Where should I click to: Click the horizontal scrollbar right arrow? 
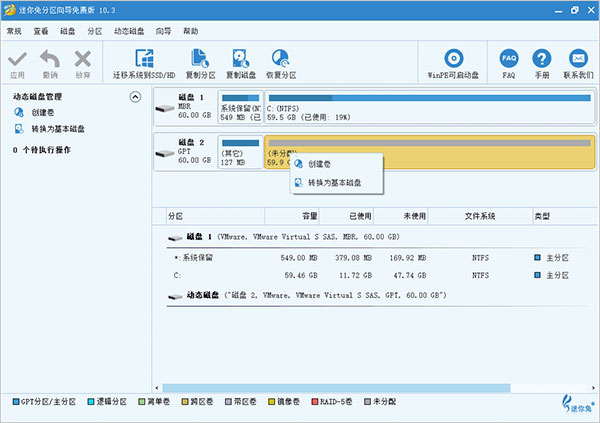(593, 388)
